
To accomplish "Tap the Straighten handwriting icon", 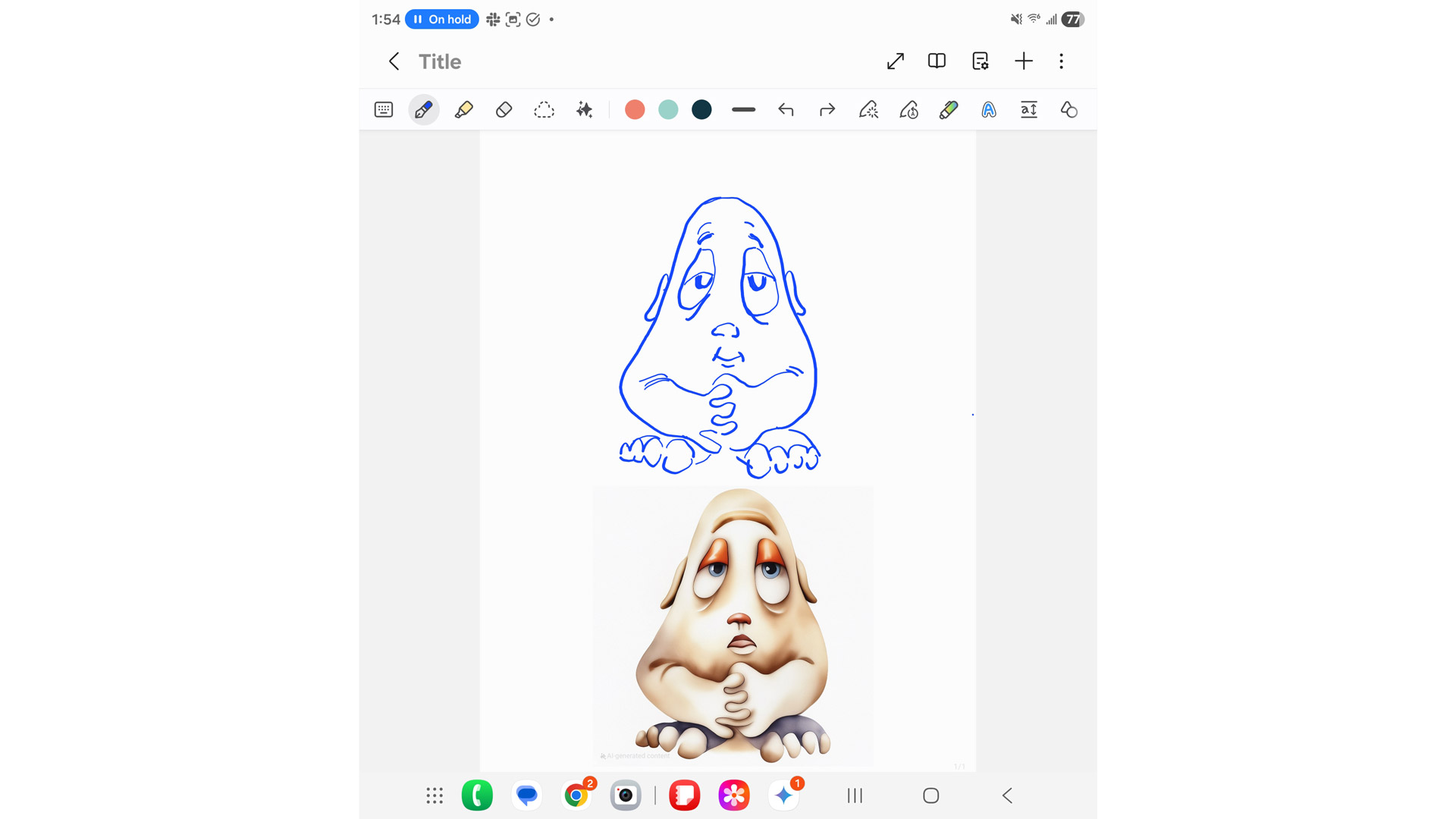I will click(x=1029, y=110).
